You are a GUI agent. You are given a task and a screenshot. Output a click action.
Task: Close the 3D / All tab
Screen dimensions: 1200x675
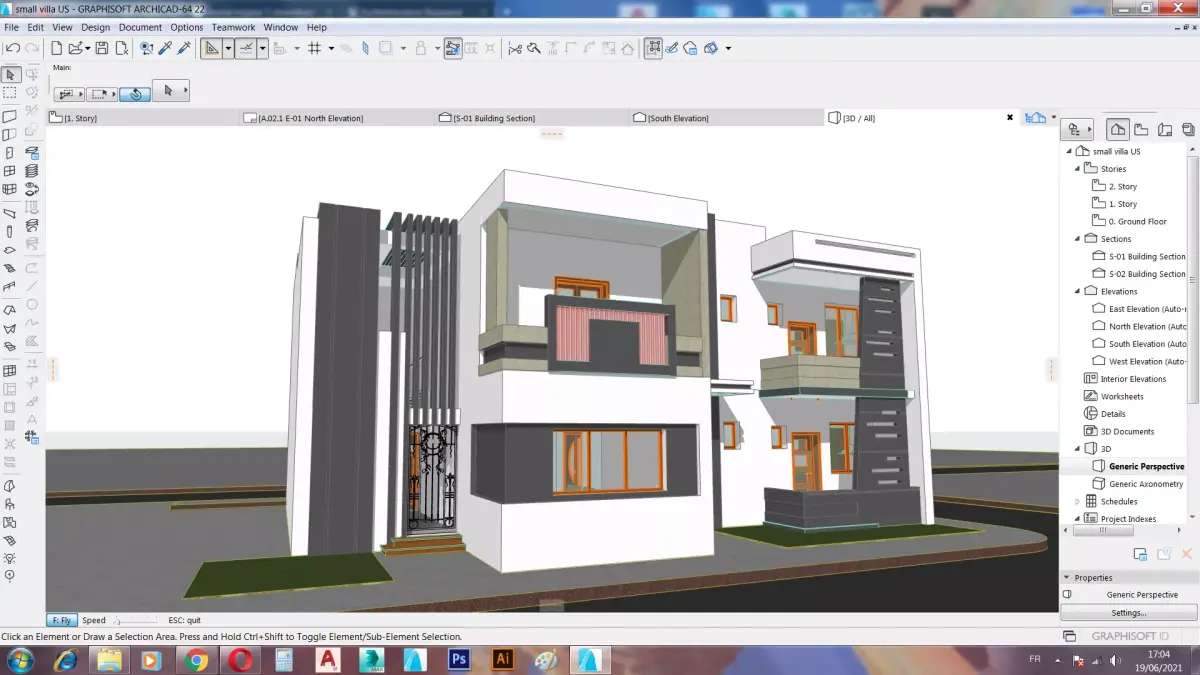coord(1010,118)
